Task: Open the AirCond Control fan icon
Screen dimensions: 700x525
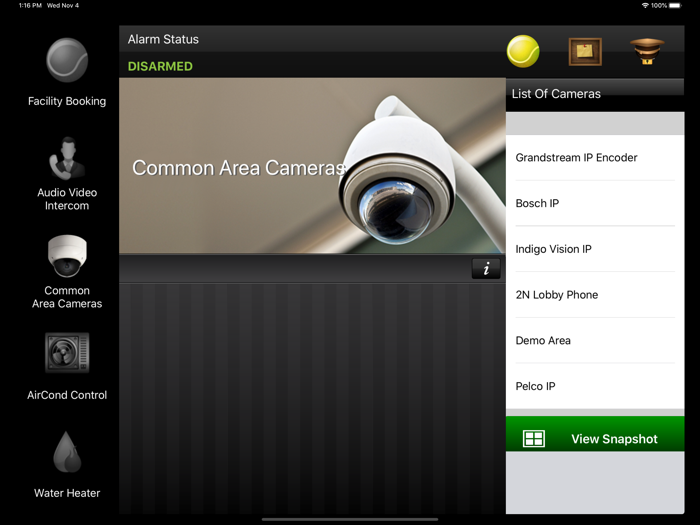Action: [67, 353]
